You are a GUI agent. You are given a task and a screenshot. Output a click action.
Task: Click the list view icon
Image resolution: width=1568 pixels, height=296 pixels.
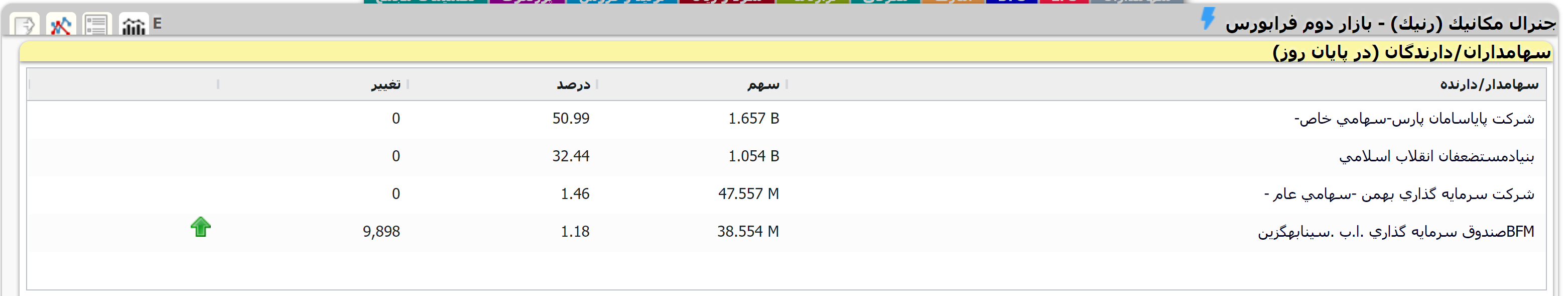pos(96,25)
